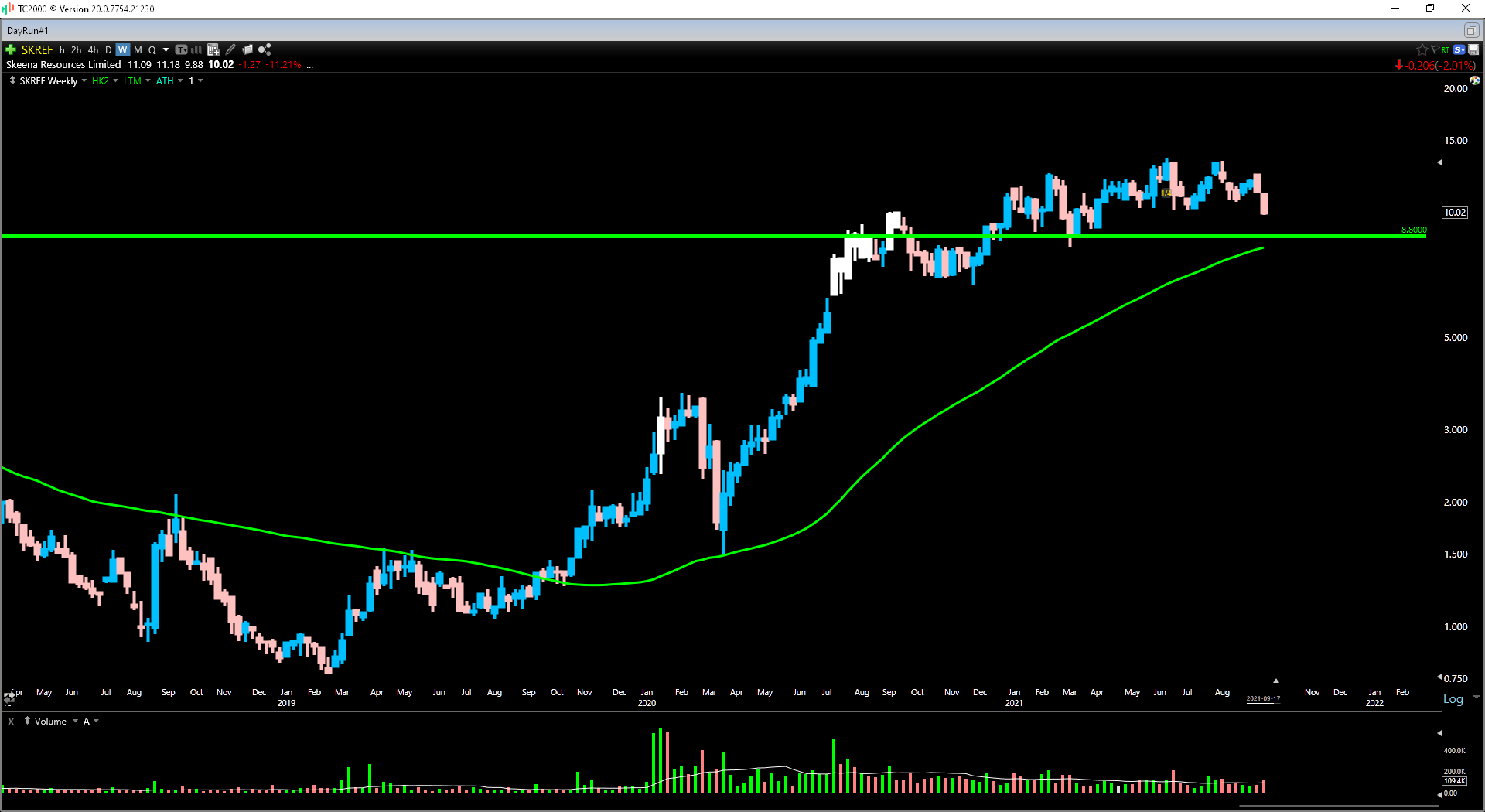1485x812 pixels.
Task: Click the 400.0K volume axis label
Action: 1454,750
